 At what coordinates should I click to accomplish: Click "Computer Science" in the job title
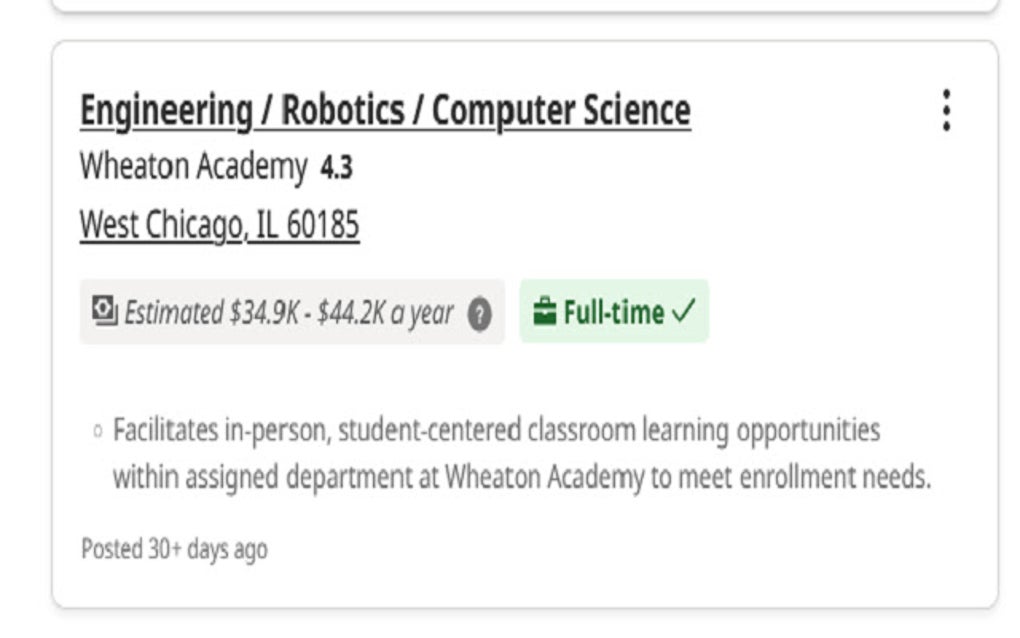[x=561, y=111]
